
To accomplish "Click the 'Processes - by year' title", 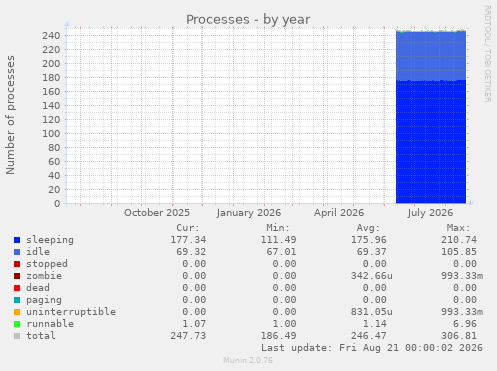I will [x=248, y=20].
